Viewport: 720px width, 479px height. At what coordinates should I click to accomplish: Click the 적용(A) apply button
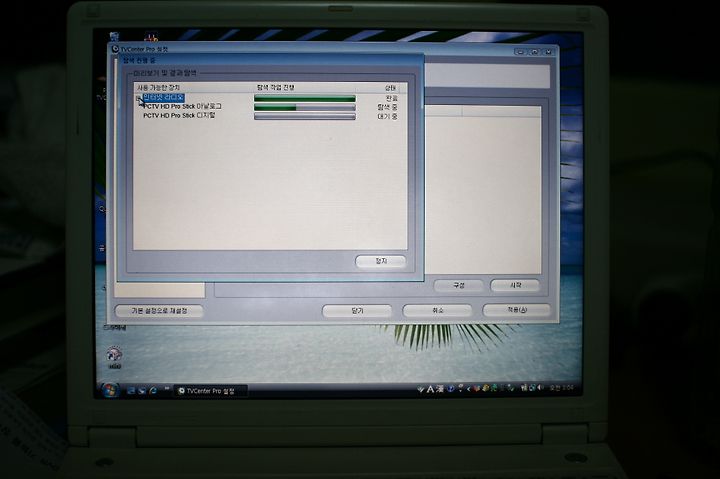(x=517, y=310)
